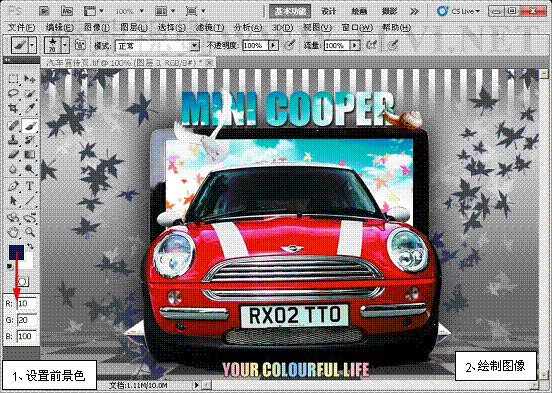552x393 pixels.
Task: Switch to the 设计 workspace
Action: (328, 11)
